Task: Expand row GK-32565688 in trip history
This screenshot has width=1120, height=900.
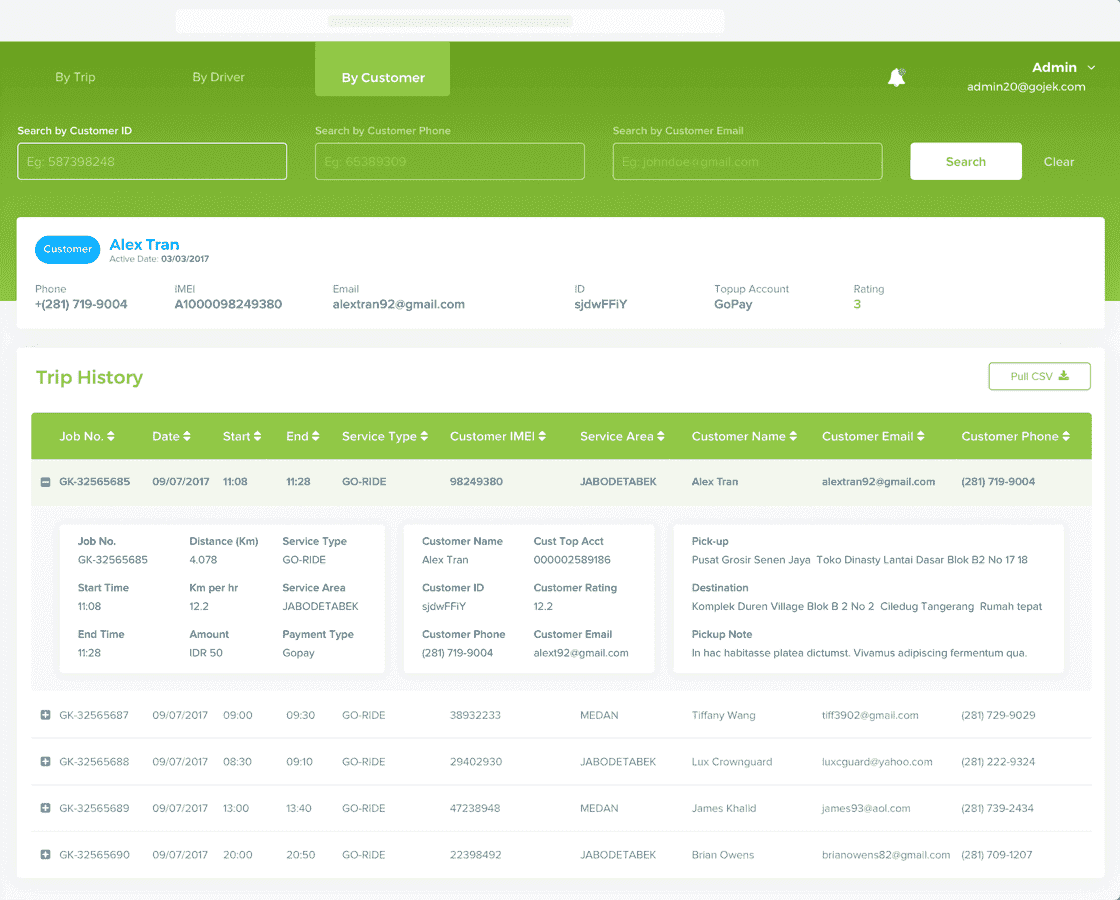Action: tap(45, 761)
